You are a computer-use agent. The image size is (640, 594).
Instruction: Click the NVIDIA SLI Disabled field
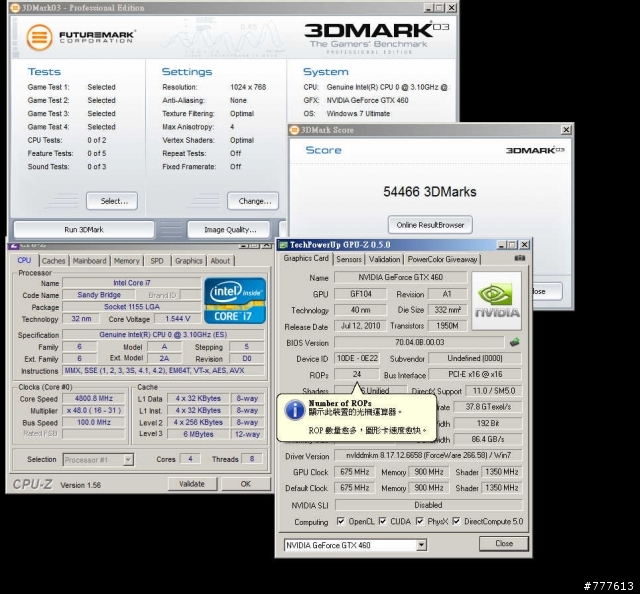pos(428,505)
